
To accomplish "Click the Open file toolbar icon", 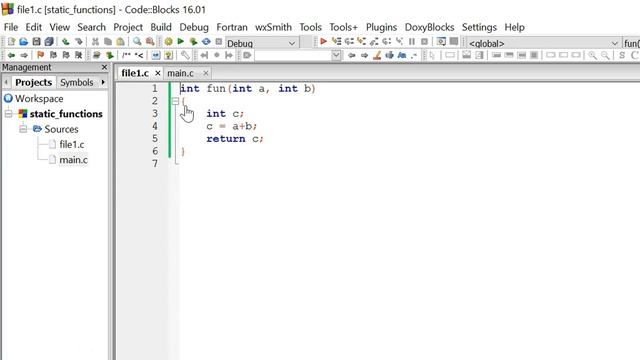I will pyautogui.click(x=24, y=41).
